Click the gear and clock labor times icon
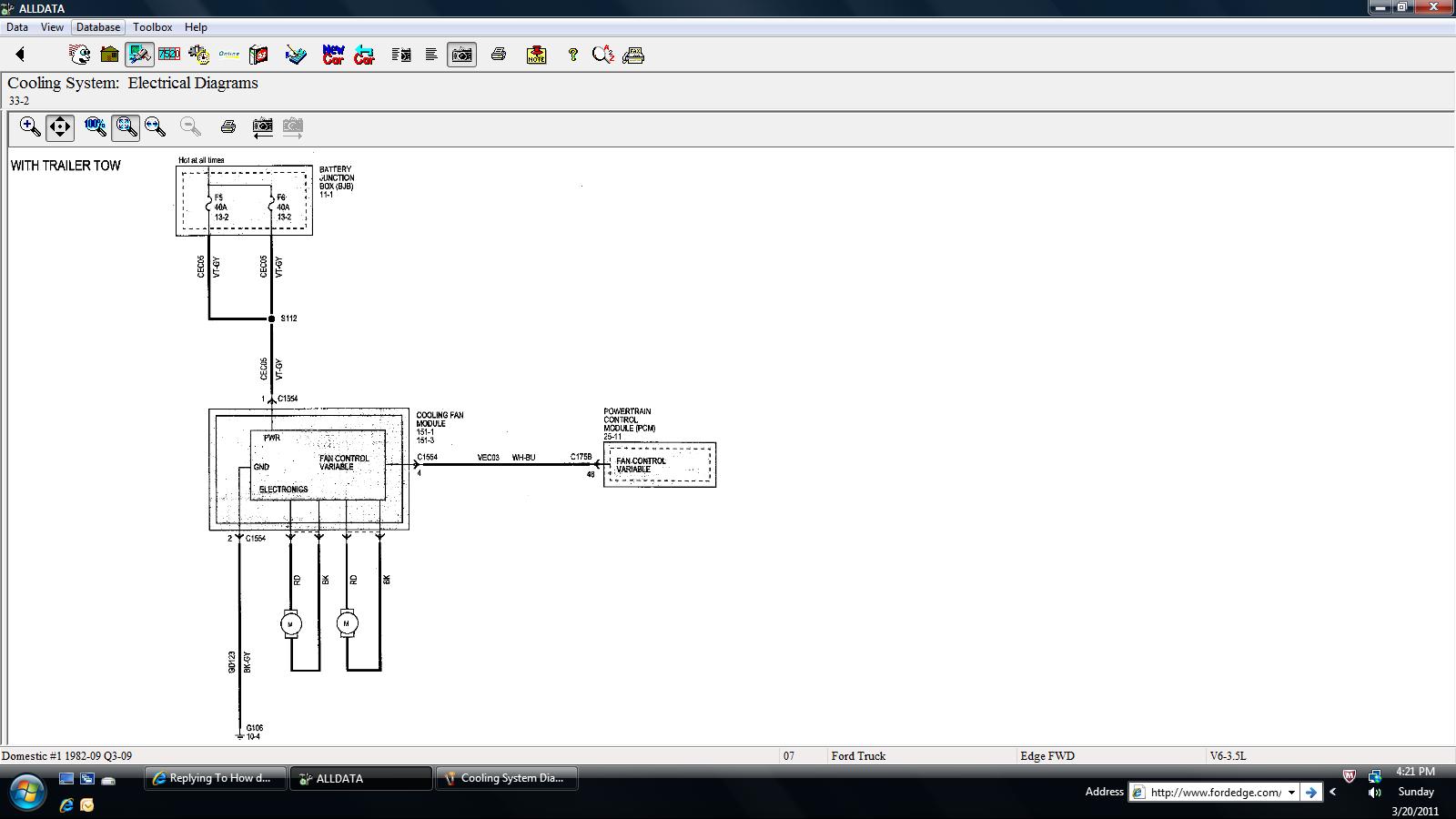 198,55
